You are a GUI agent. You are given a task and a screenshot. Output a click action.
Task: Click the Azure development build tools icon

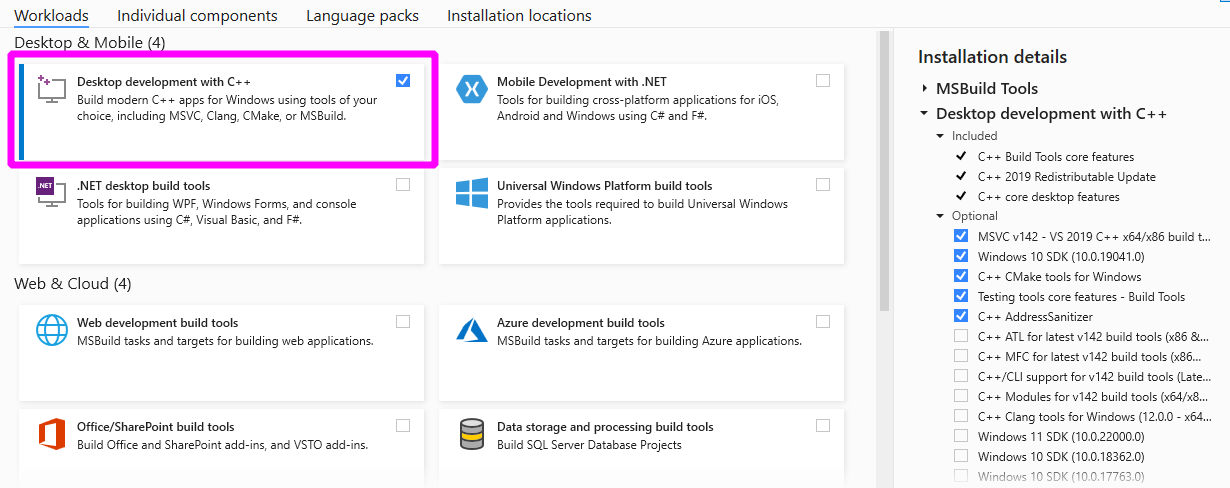(471, 330)
